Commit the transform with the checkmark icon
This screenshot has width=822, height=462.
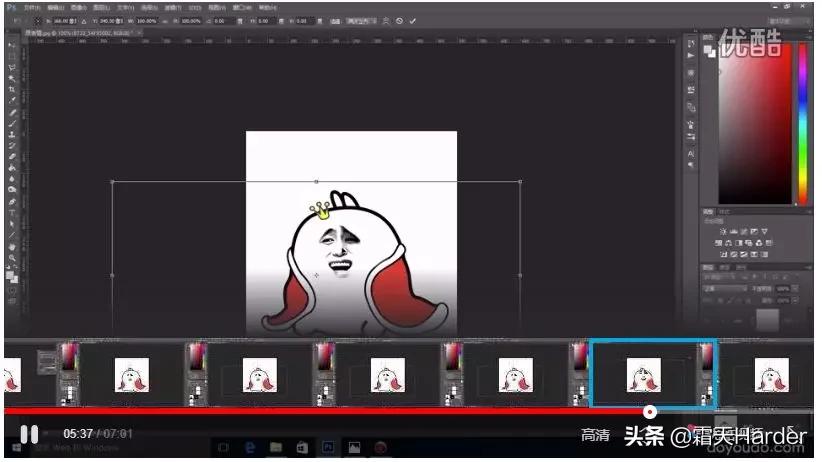[x=412, y=20]
